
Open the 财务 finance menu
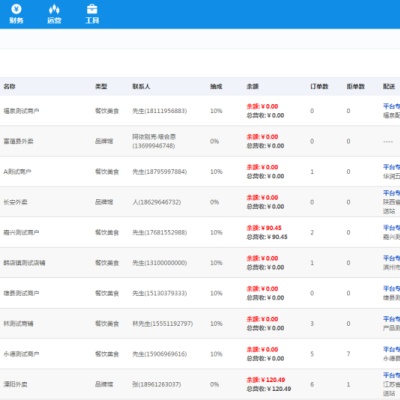[x=16, y=14]
